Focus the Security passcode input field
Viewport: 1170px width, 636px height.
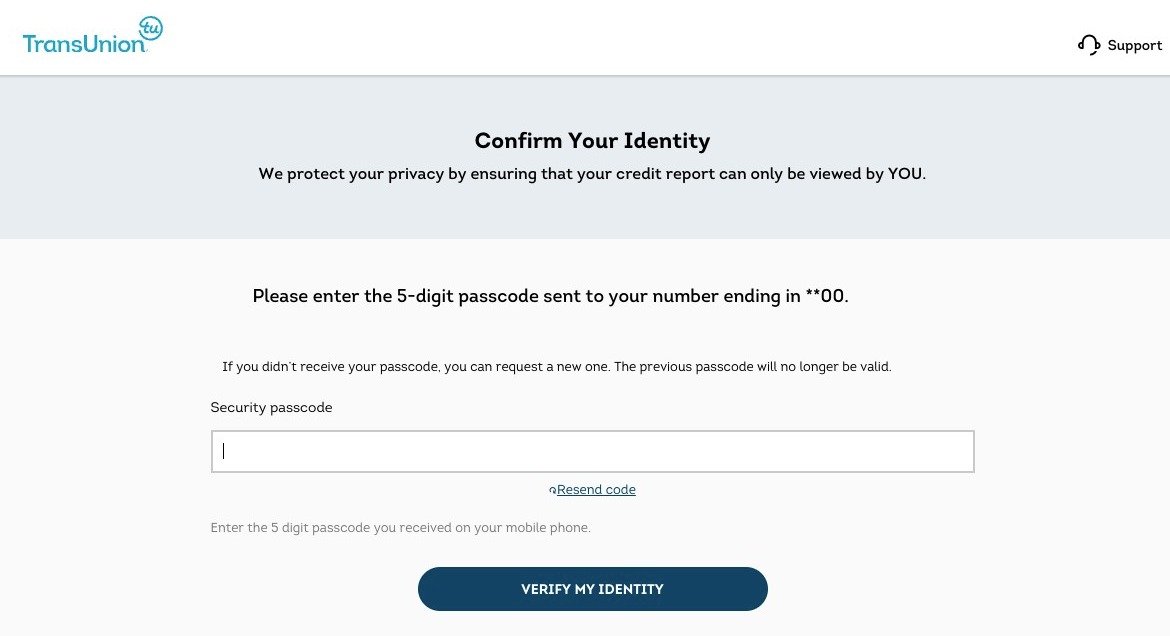coord(592,451)
